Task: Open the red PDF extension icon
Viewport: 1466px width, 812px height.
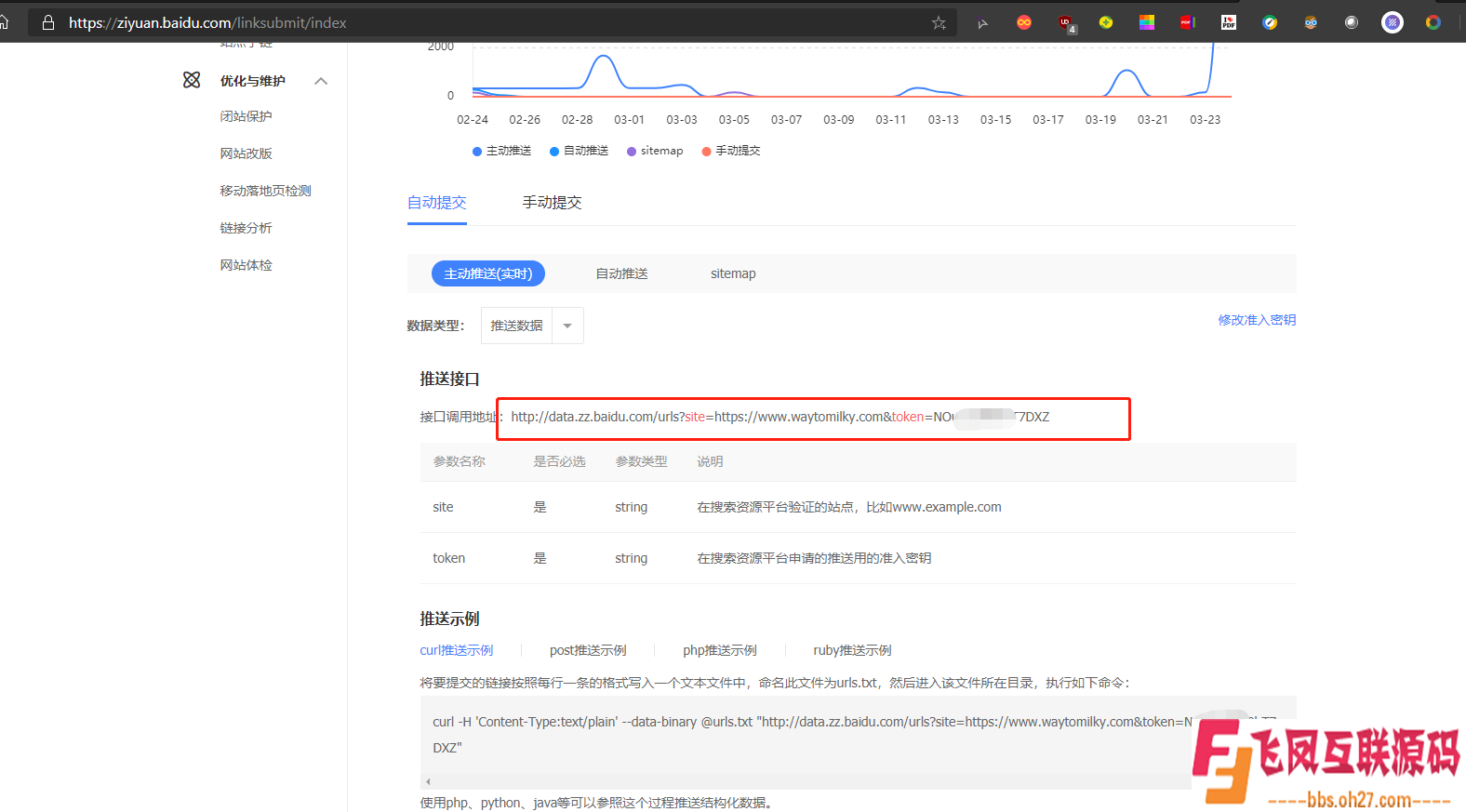Action: point(1188,22)
